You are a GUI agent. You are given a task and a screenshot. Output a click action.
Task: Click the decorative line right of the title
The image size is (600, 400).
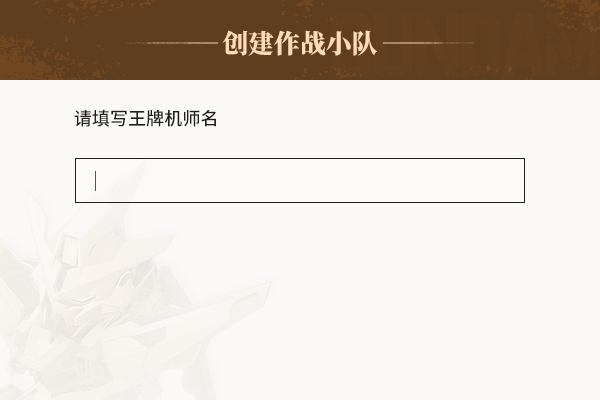pos(428,43)
